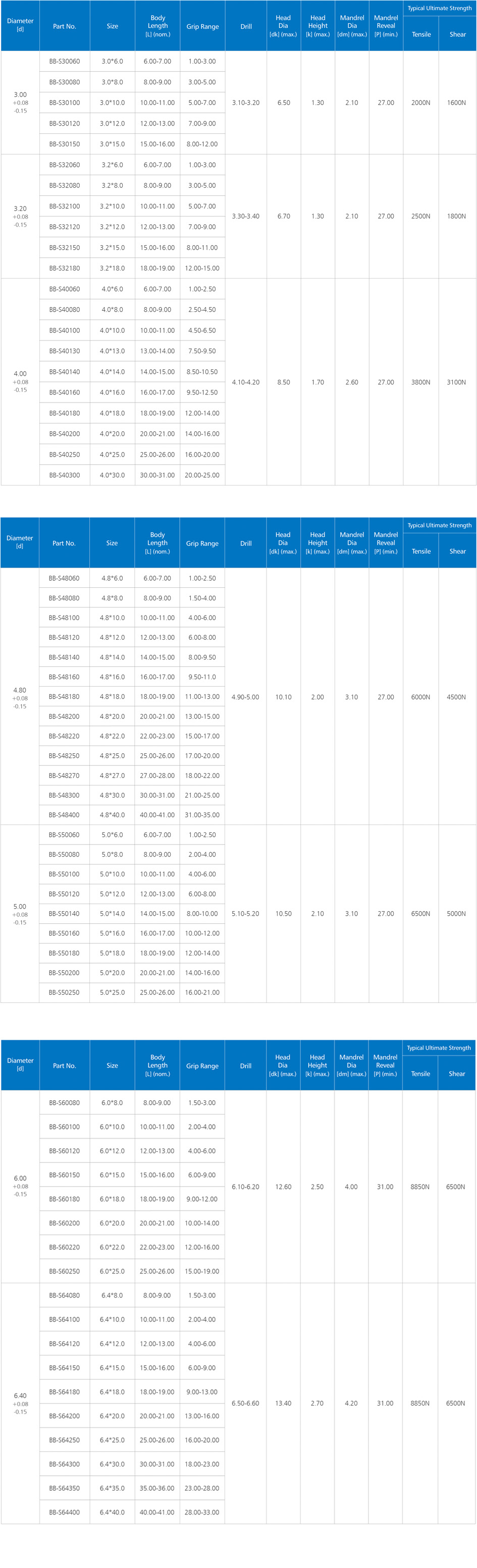The image size is (477, 1568).
Task: Click the 3.10-3.20 drill value
Action: 245,103
